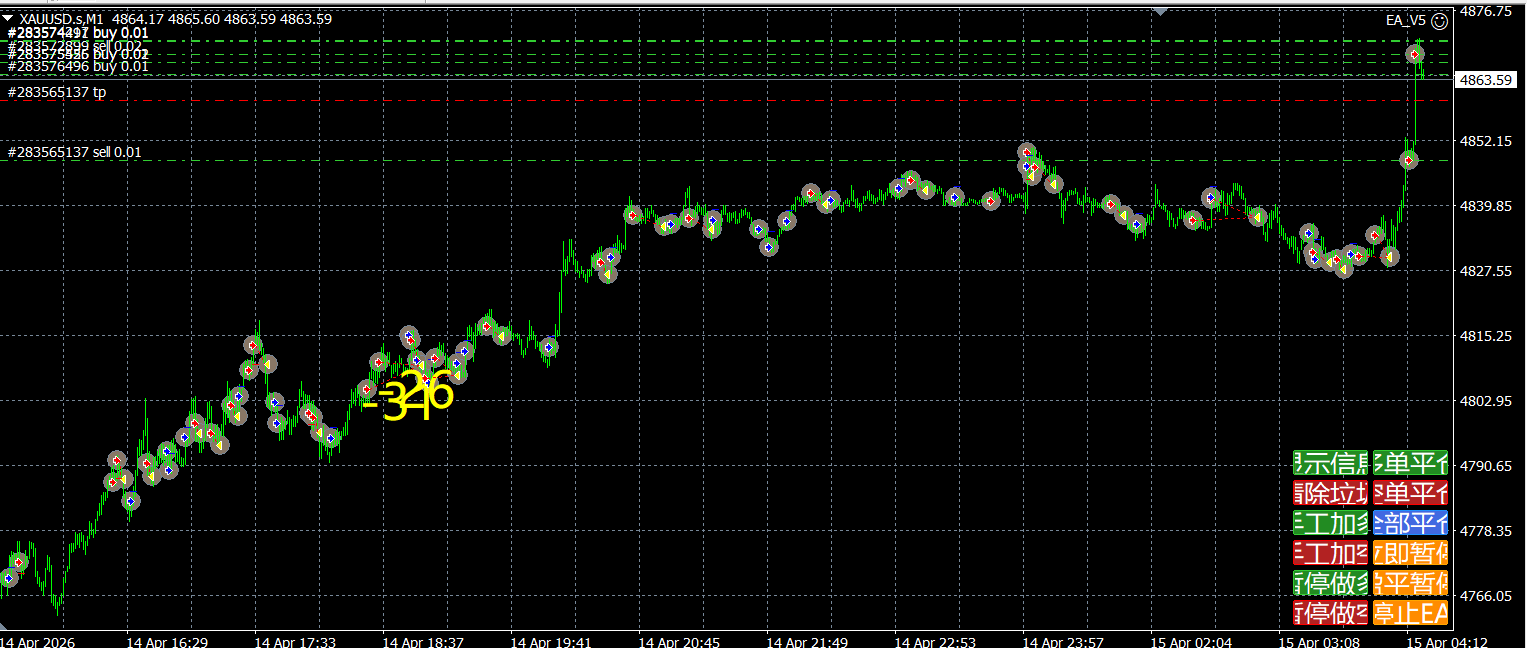Click the EA_V5 expert advisor label

pyautogui.click(x=1407, y=20)
